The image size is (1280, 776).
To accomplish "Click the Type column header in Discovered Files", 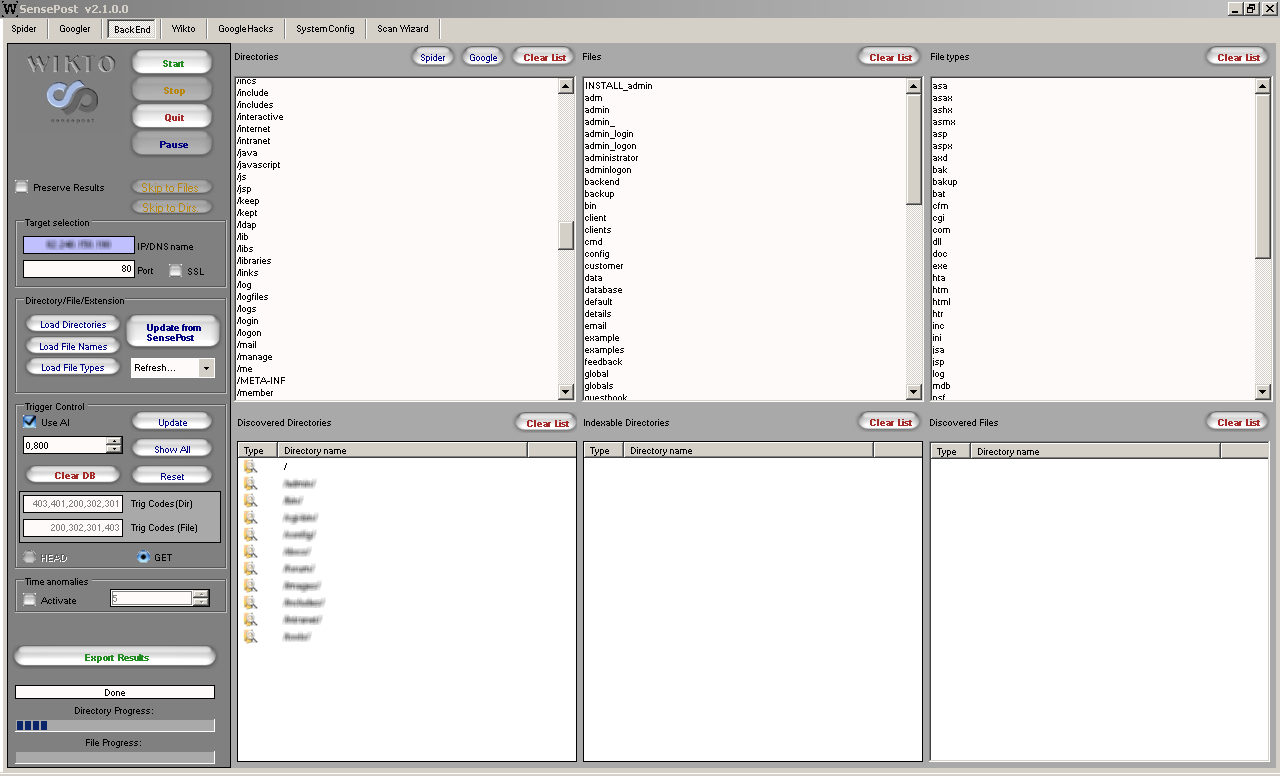I will pyautogui.click(x=949, y=451).
